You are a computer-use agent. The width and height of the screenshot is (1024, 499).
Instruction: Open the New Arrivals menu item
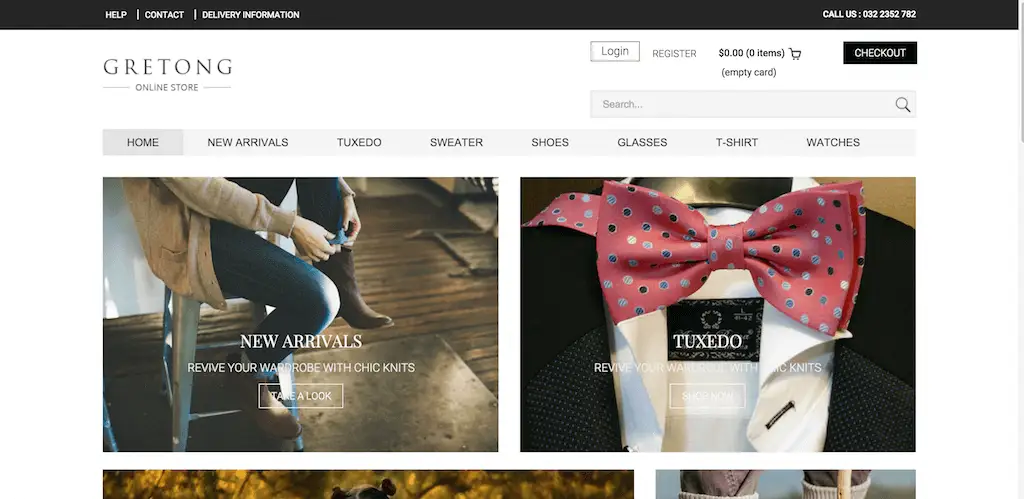click(x=248, y=143)
